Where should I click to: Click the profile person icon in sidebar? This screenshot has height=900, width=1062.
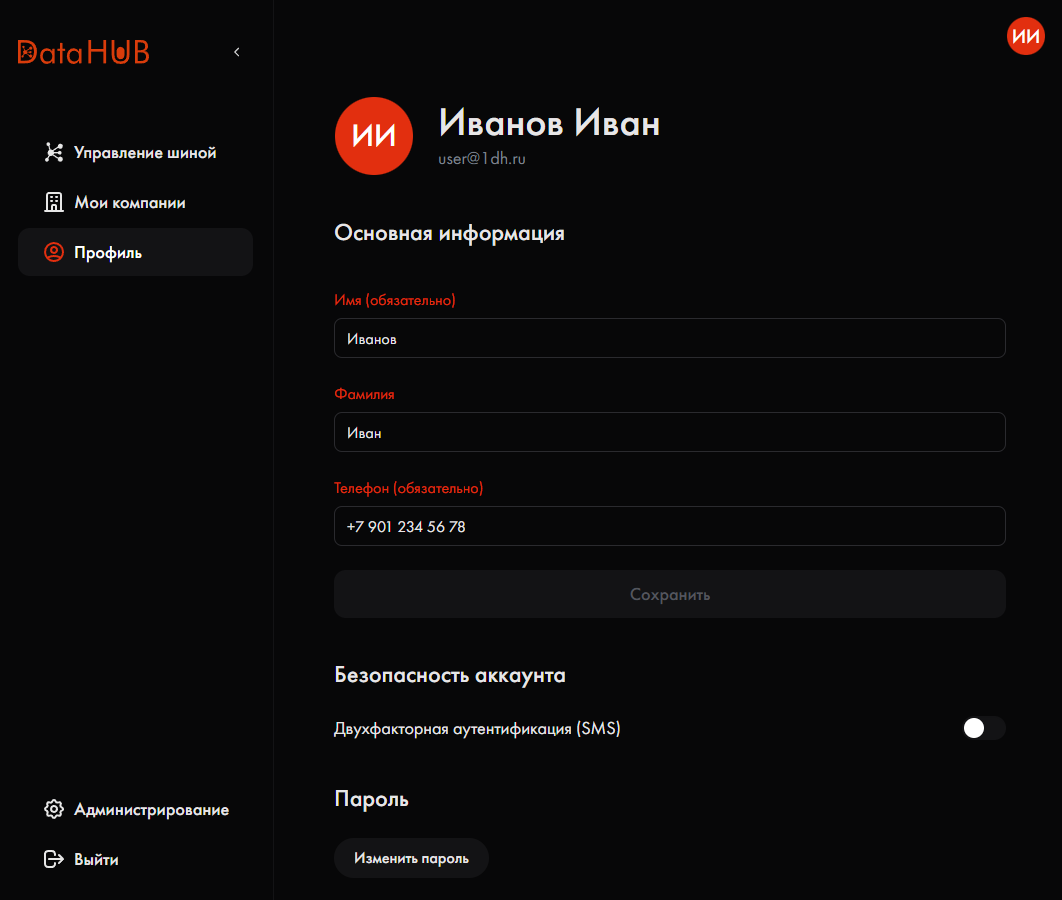click(54, 253)
